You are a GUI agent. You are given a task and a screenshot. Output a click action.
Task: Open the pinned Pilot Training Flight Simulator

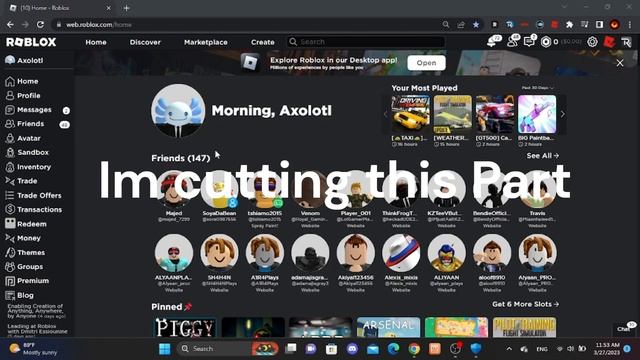coord(524,327)
